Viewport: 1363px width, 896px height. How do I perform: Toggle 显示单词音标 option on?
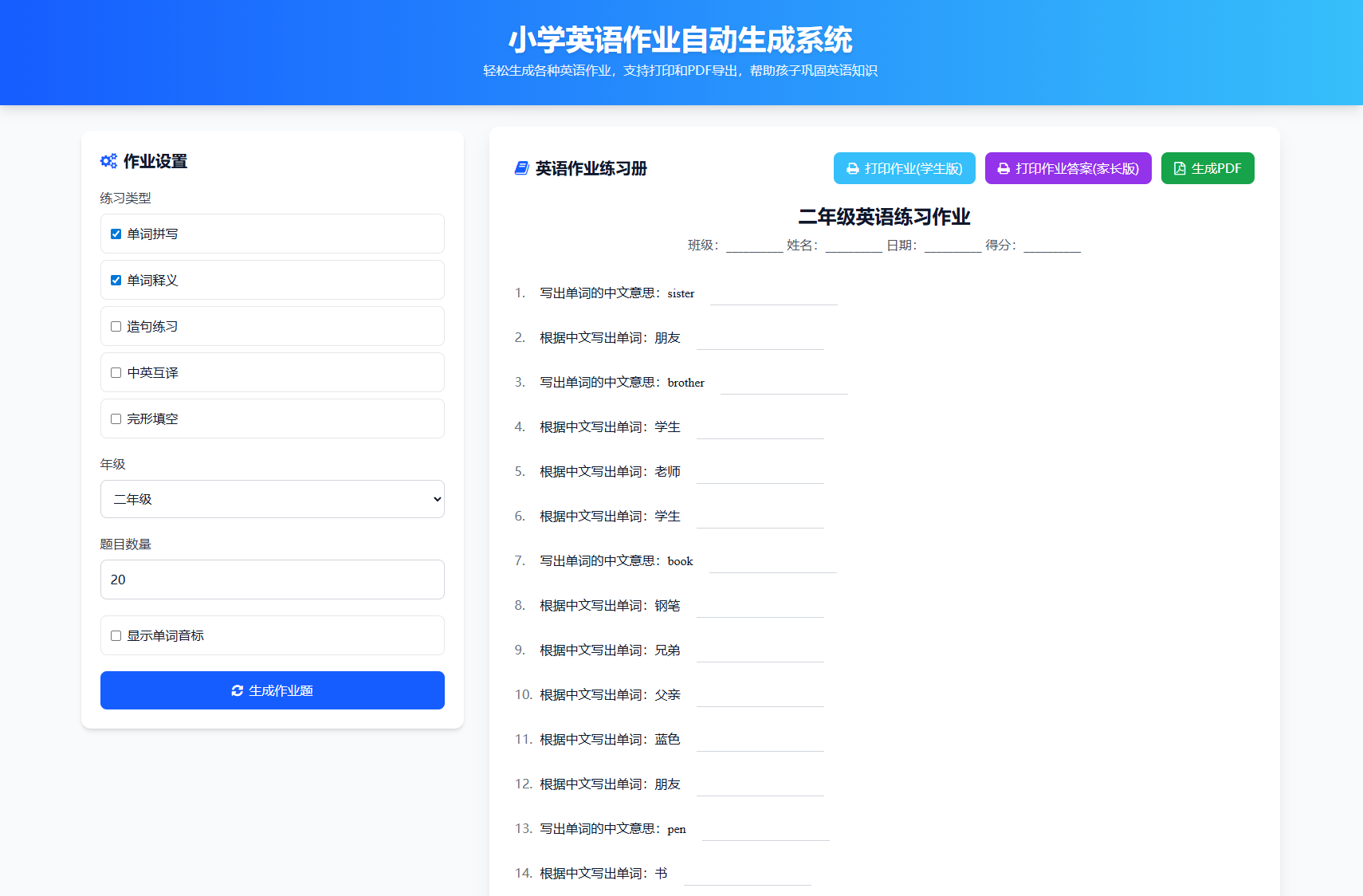point(115,635)
